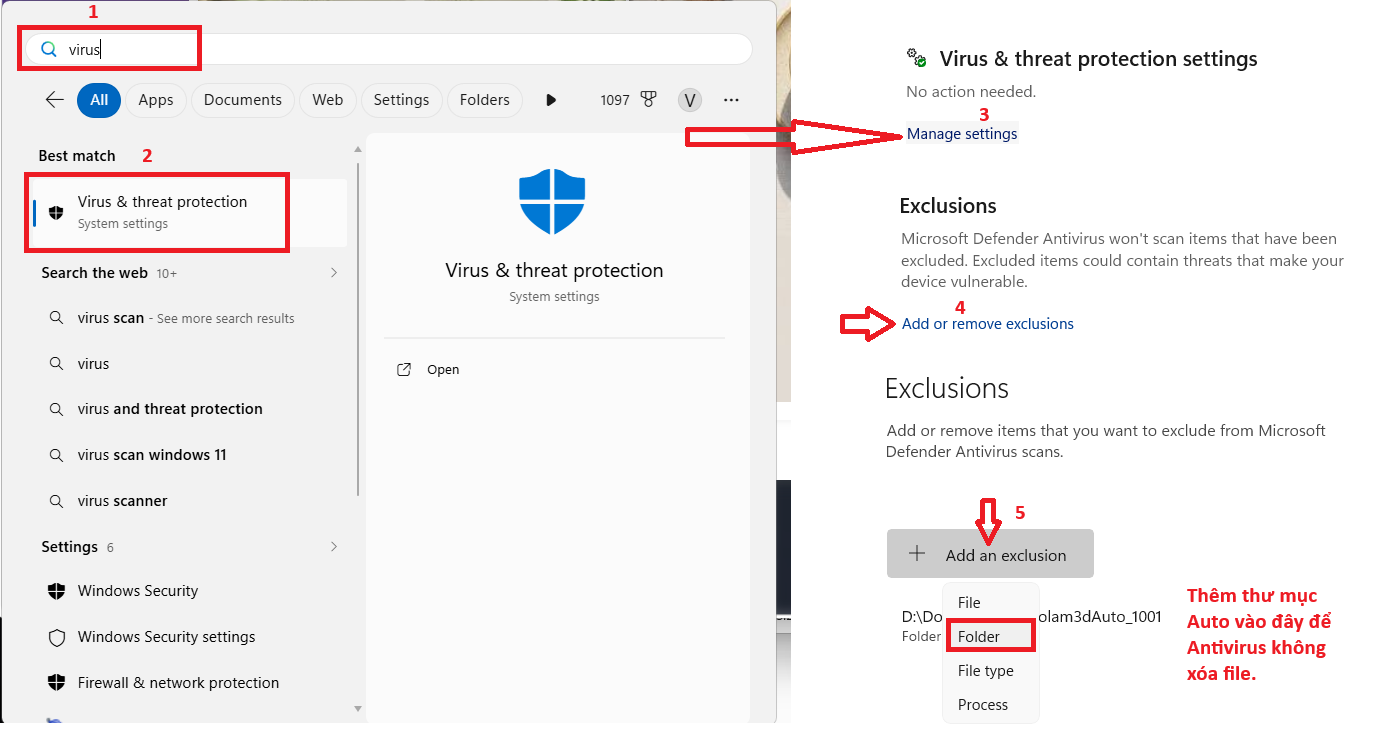
Task: Choose Folder from the exclusion menu
Action: (x=991, y=637)
